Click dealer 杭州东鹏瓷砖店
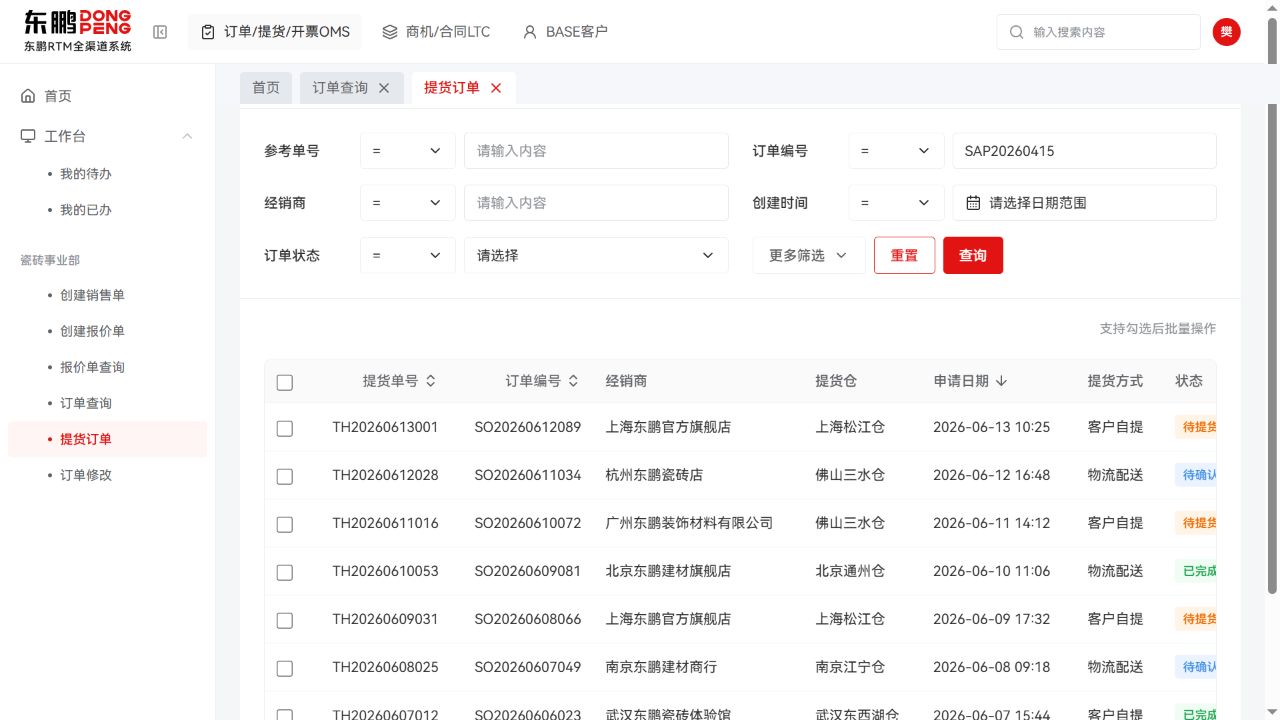The width and height of the screenshot is (1280, 720). pos(654,475)
